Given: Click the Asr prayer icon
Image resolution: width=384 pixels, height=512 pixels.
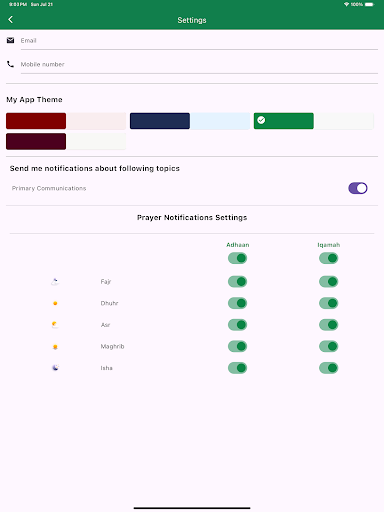Looking at the screenshot, I should click(55, 325).
